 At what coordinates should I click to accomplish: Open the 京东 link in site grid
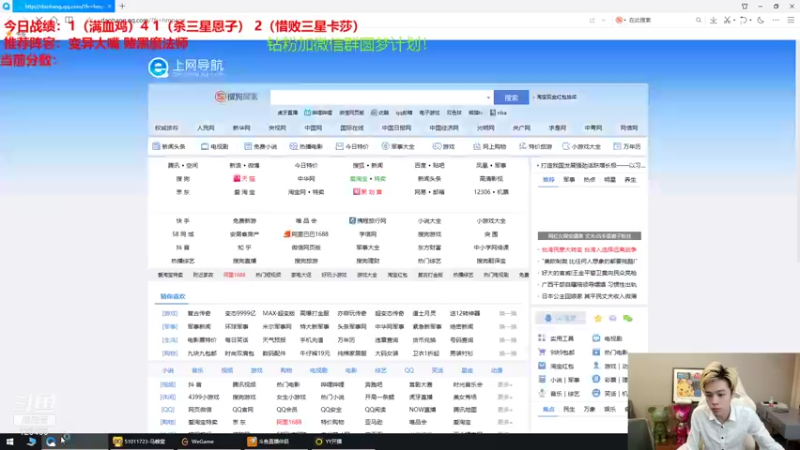(x=183, y=192)
